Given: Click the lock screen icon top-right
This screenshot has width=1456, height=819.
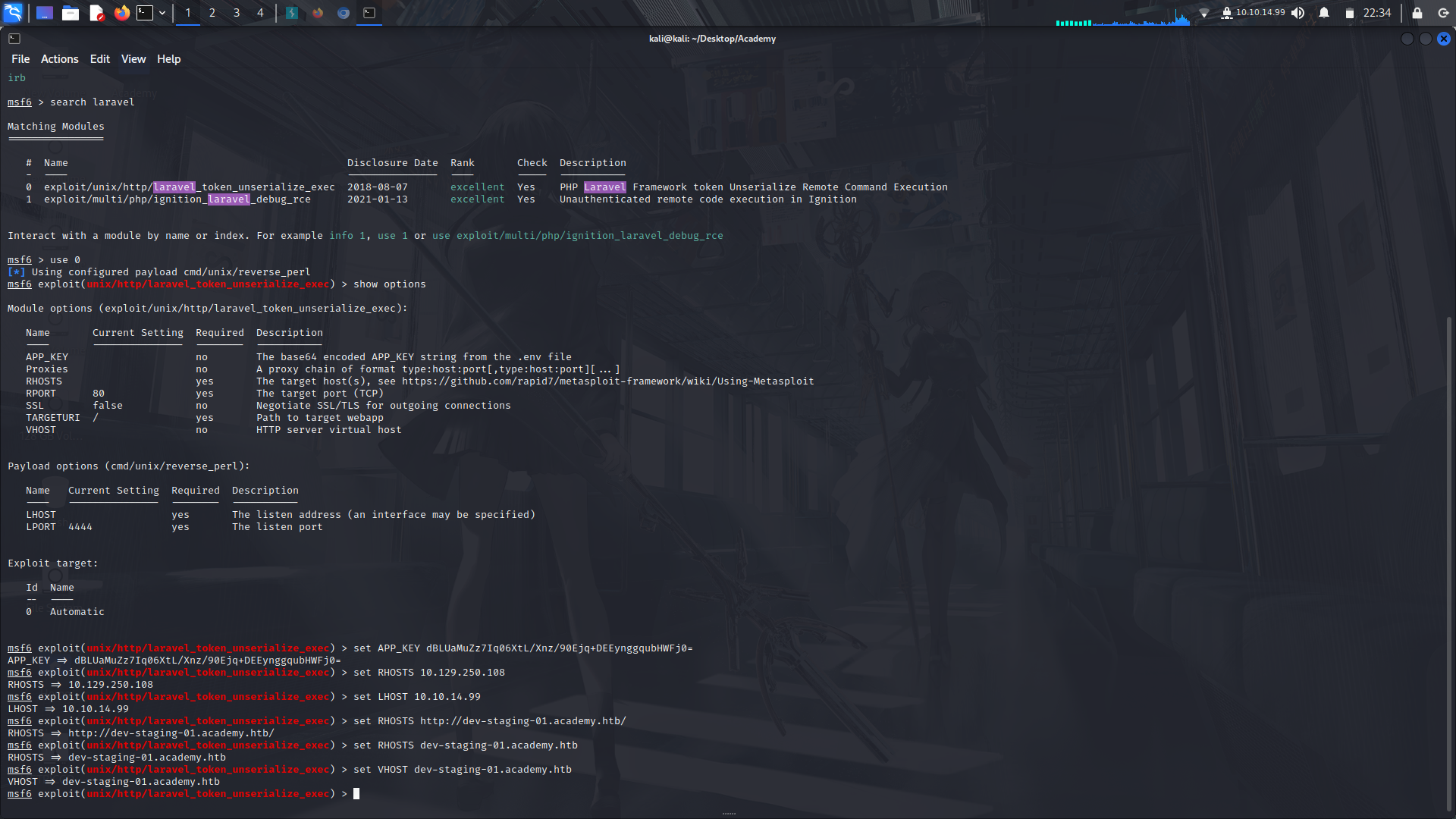Looking at the screenshot, I should (x=1415, y=12).
